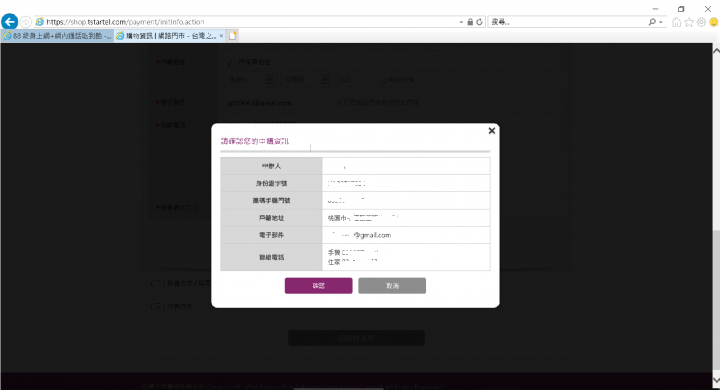Click the 電子郵件 row label in dialog
This screenshot has width=720, height=390.
coord(271,235)
